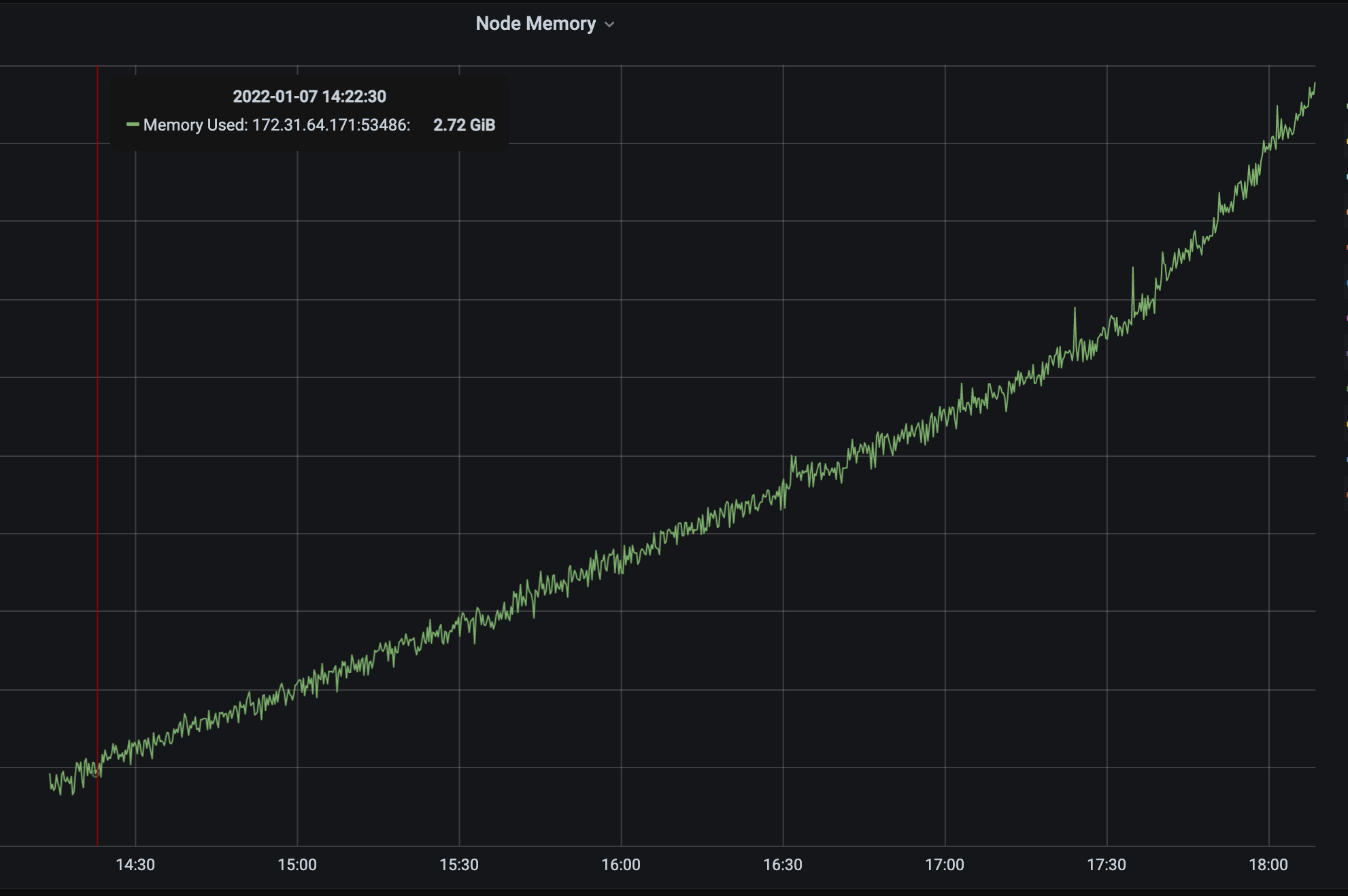Click the 15:00 time axis label

(x=297, y=865)
